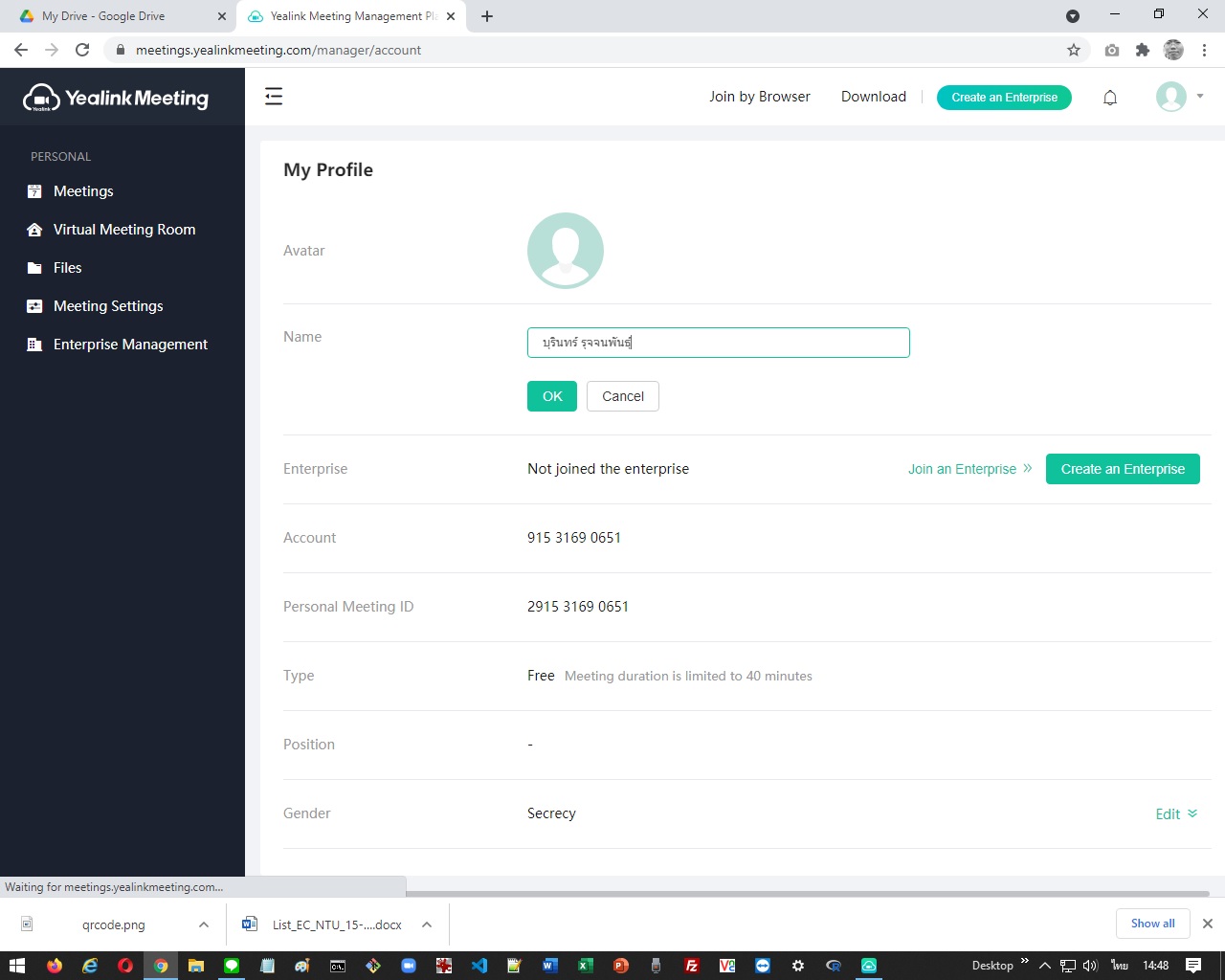Open Chrome three-dot menu
Image resolution: width=1225 pixels, height=980 pixels.
pos(1204,50)
